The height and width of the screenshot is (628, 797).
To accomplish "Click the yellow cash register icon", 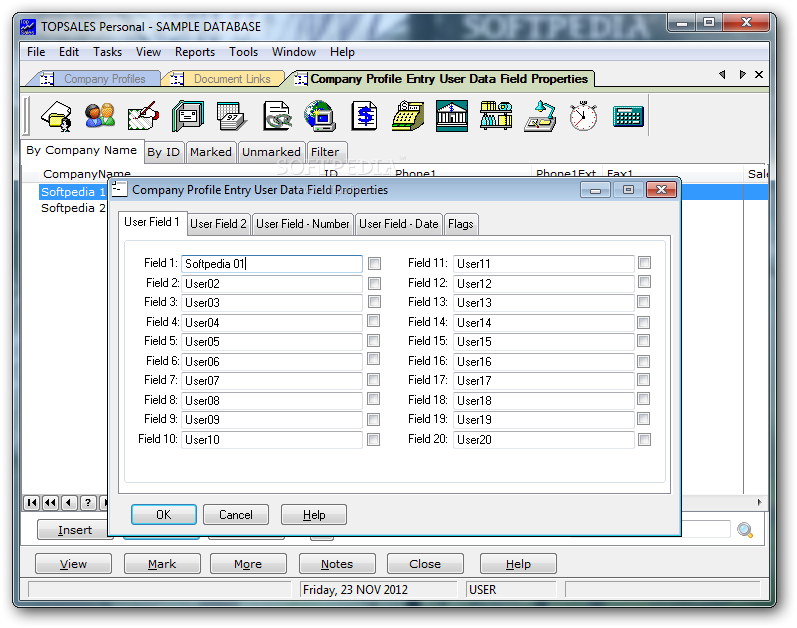I will click(x=408, y=116).
